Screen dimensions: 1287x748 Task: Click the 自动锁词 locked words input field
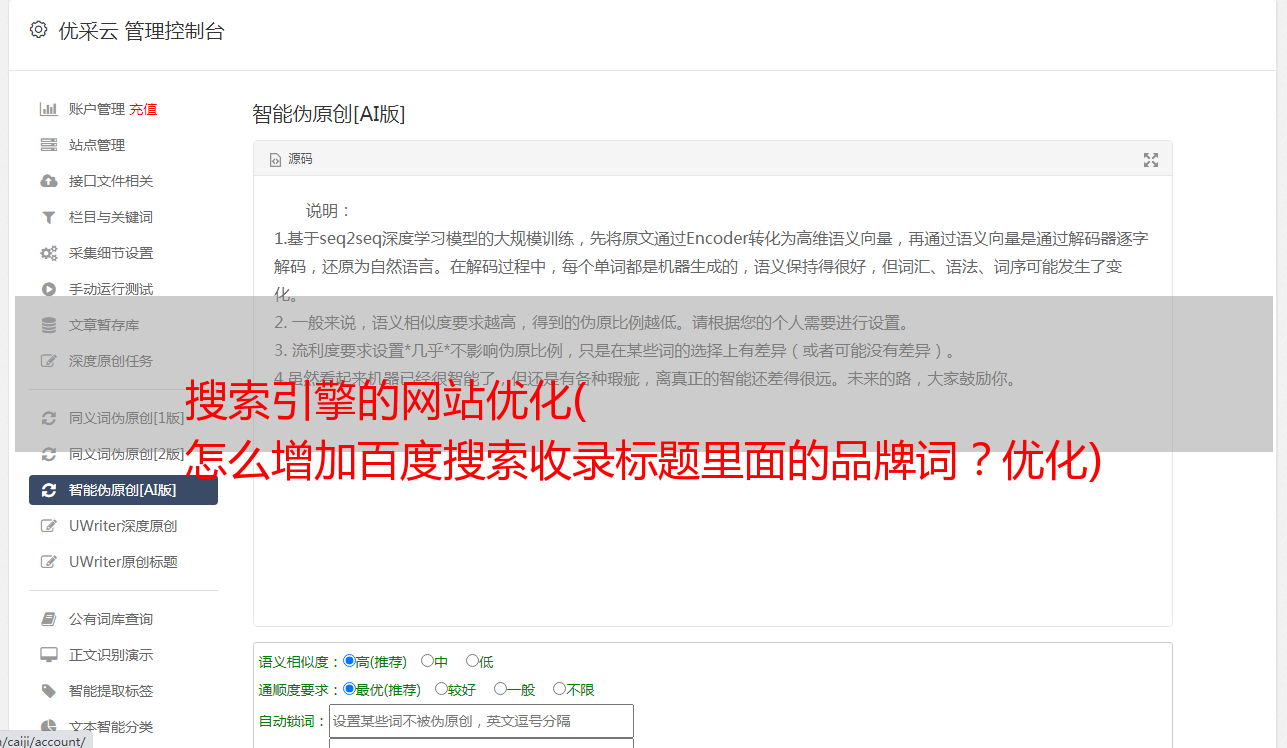click(x=481, y=721)
